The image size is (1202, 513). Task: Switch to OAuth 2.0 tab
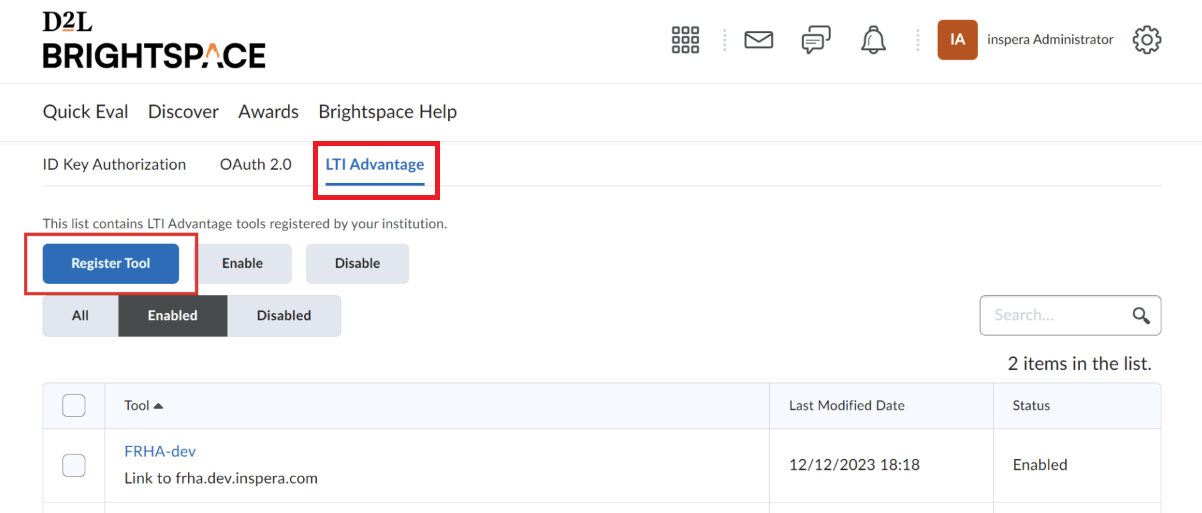coord(256,164)
